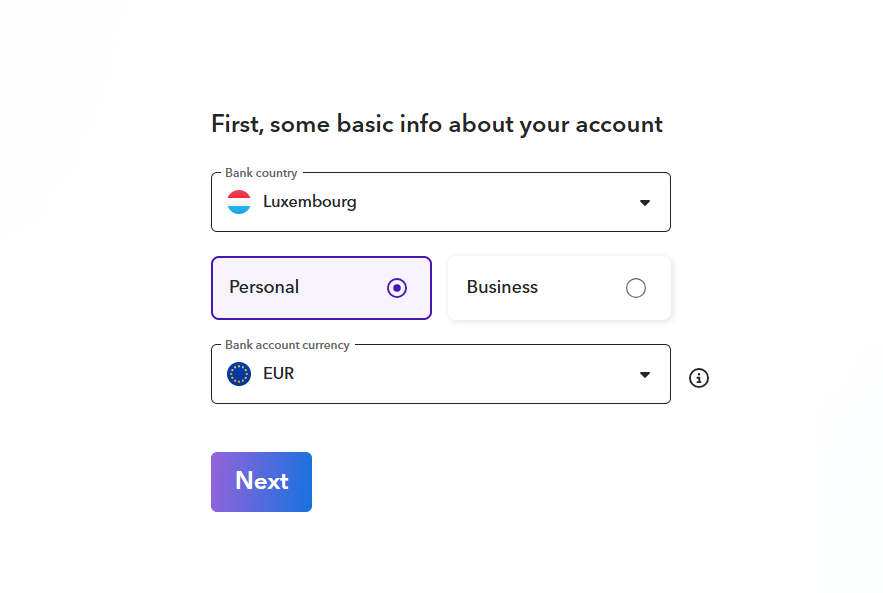Click the "Luxembourg" selected country text
Image resolution: width=883 pixels, height=593 pixels.
310,202
